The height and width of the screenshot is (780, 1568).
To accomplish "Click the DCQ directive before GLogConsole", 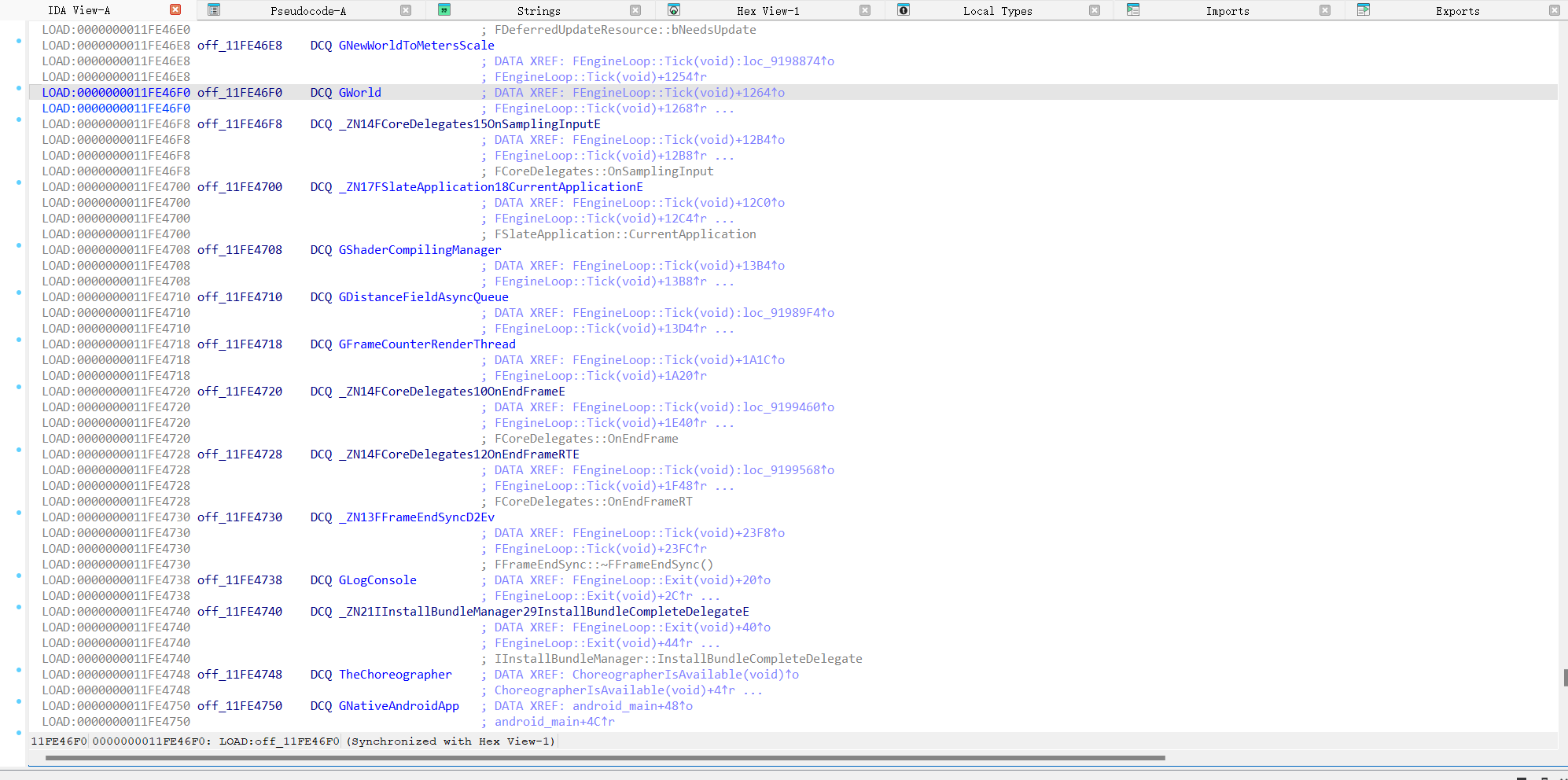I will coord(321,580).
